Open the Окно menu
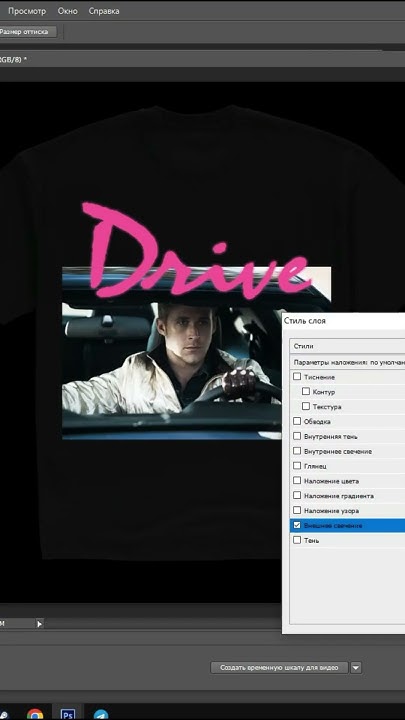405x720 pixels. click(x=68, y=11)
